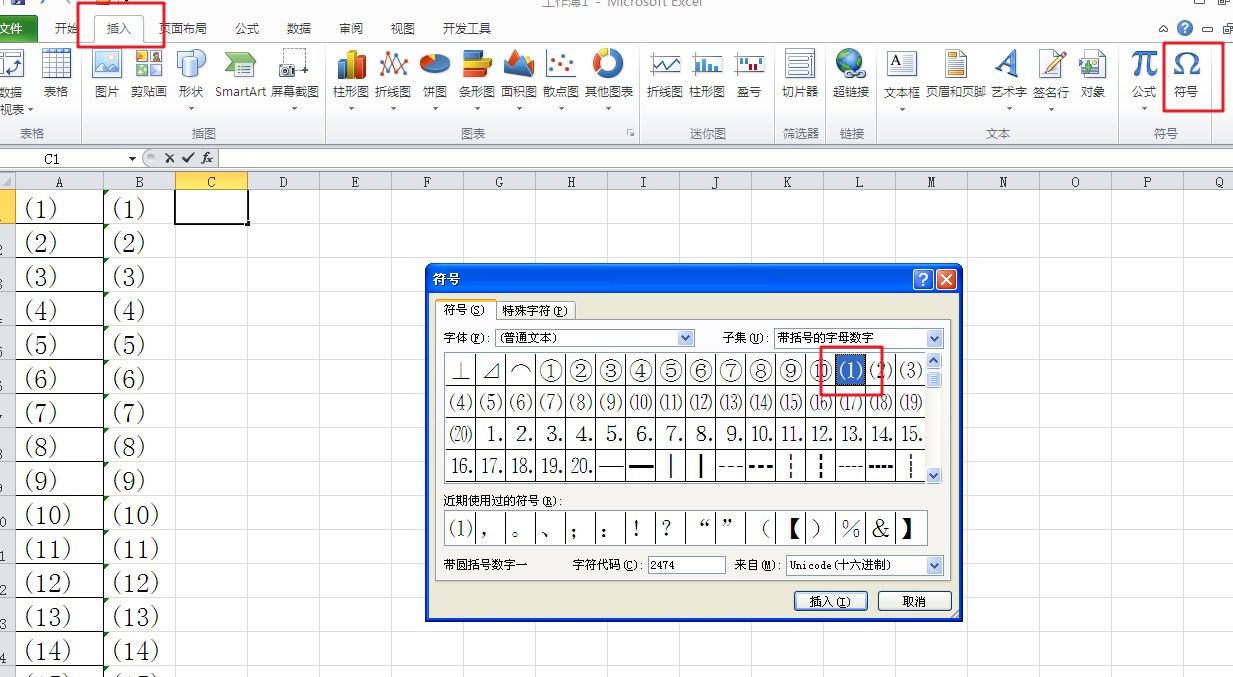Click the Picture (图片) icon in ribbon
The height and width of the screenshot is (677, 1233).
(x=106, y=73)
